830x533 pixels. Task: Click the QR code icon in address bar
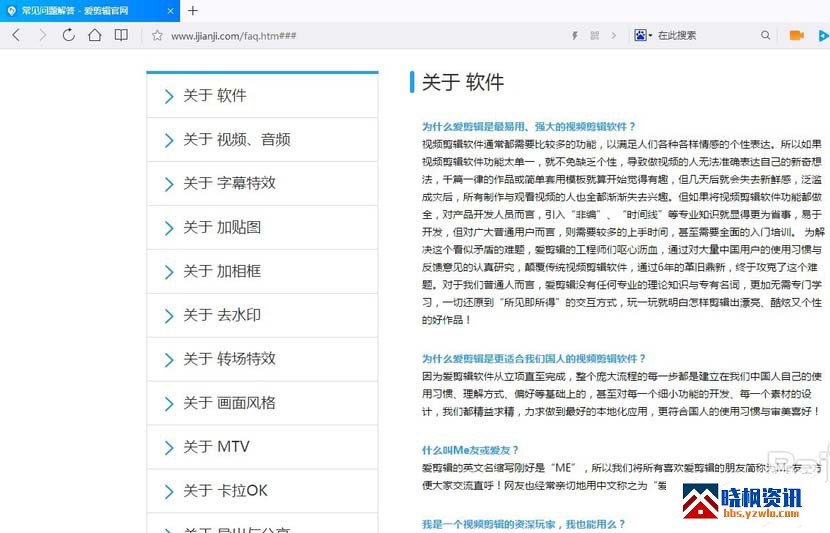[x=595, y=35]
